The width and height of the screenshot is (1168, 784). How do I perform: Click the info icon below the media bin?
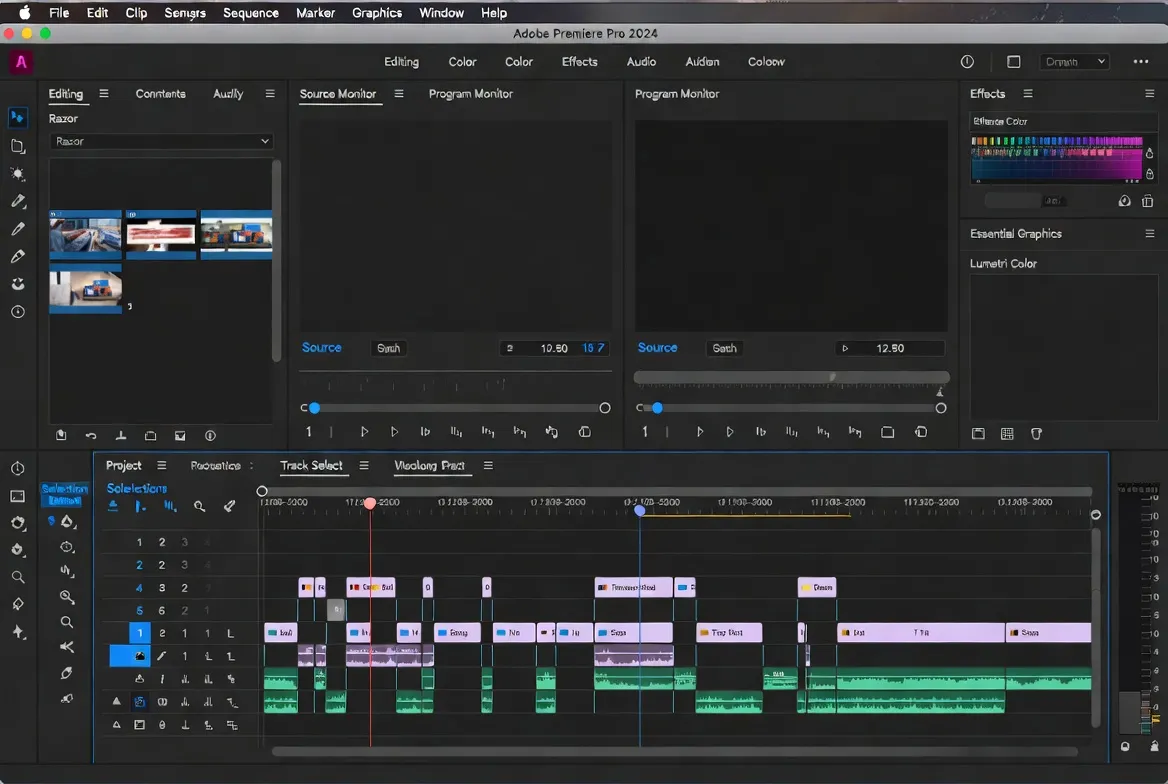tap(210, 435)
